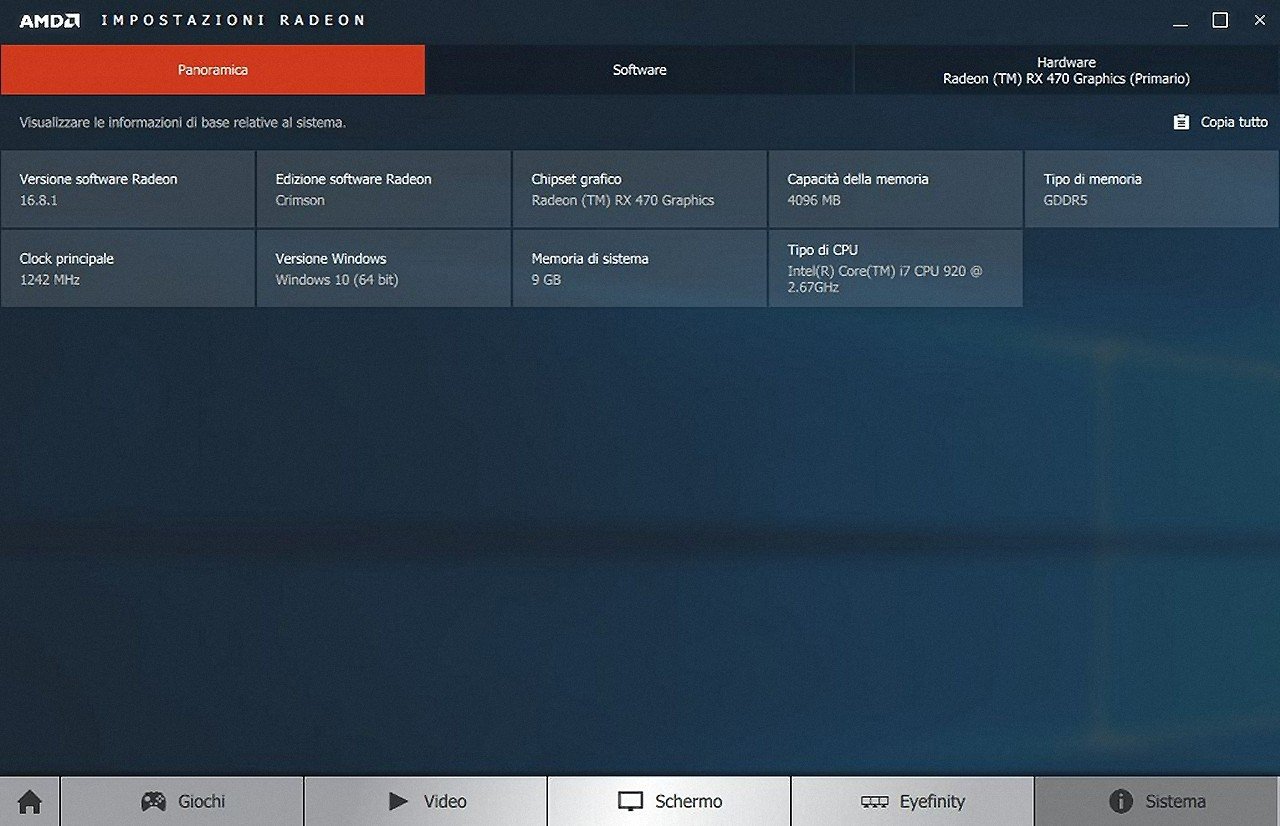Image resolution: width=1280 pixels, height=826 pixels.
Task: Select the Memoria di sistema tile
Action: coord(640,268)
